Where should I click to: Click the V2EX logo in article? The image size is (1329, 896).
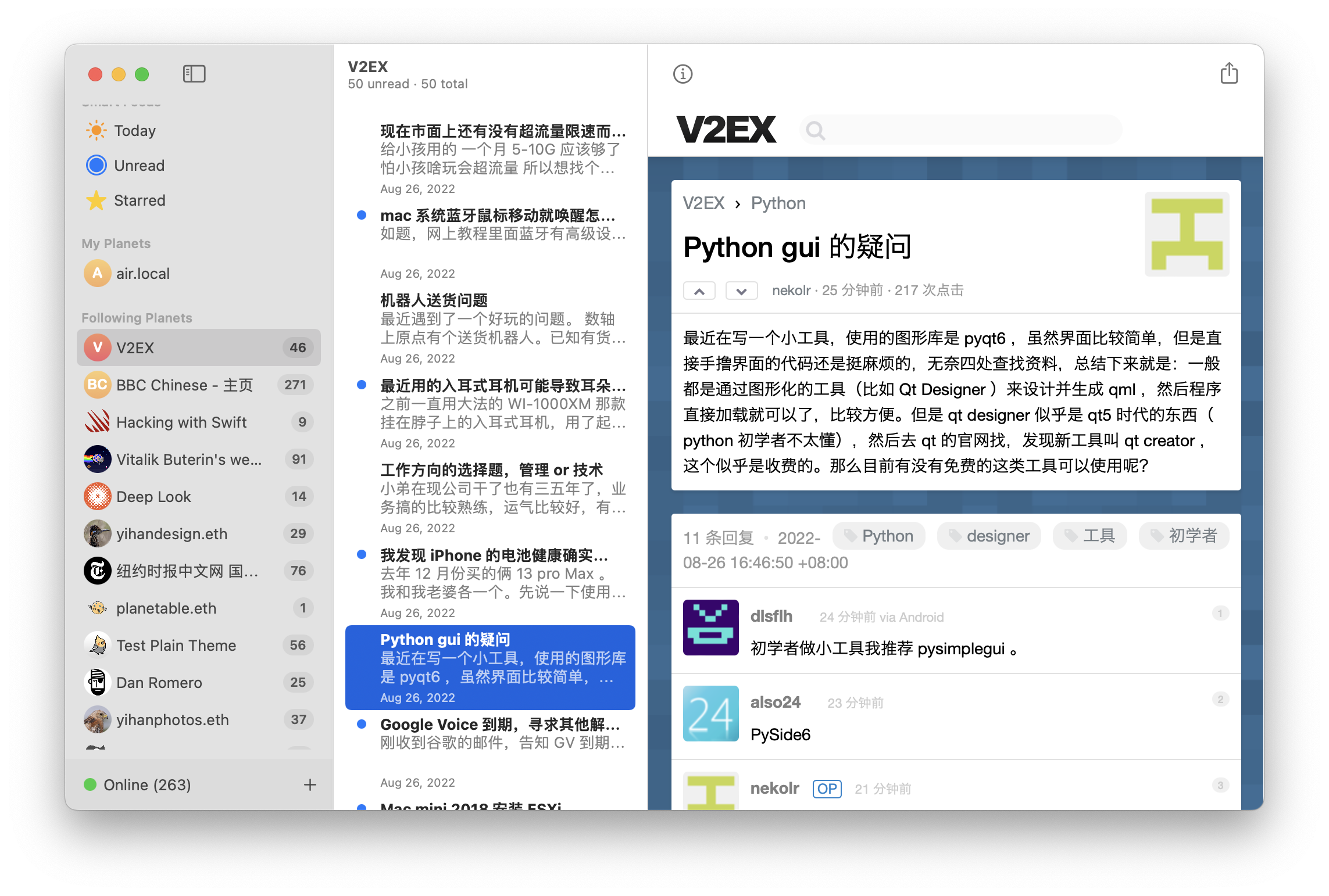tap(726, 130)
